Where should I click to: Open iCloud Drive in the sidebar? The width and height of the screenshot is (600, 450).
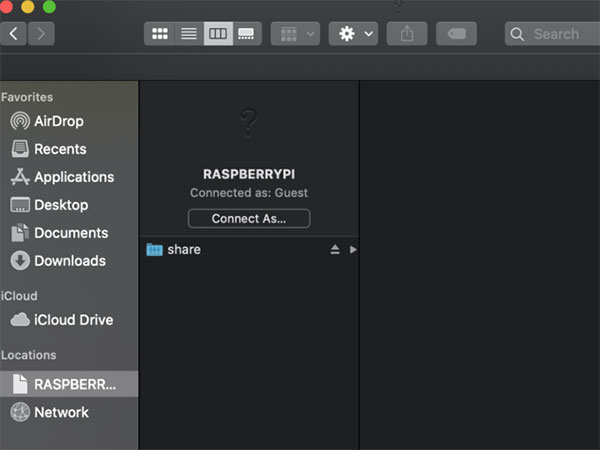pos(73,320)
